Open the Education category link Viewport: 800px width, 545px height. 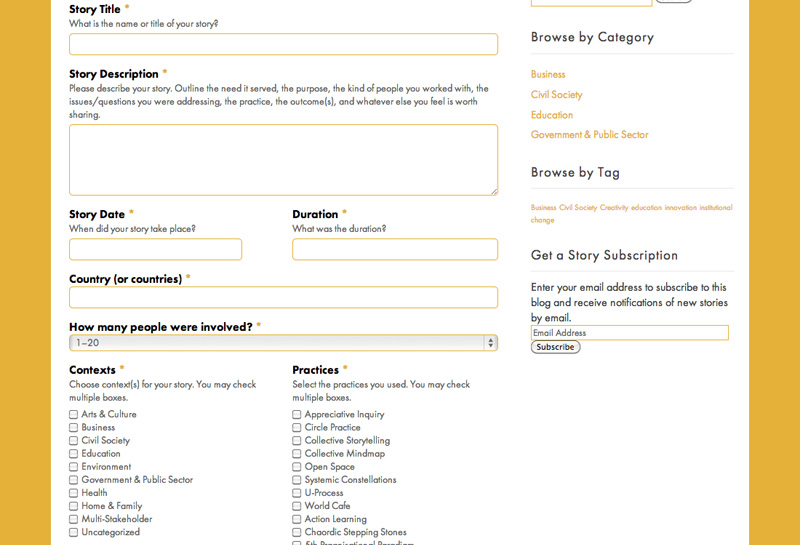coord(552,115)
